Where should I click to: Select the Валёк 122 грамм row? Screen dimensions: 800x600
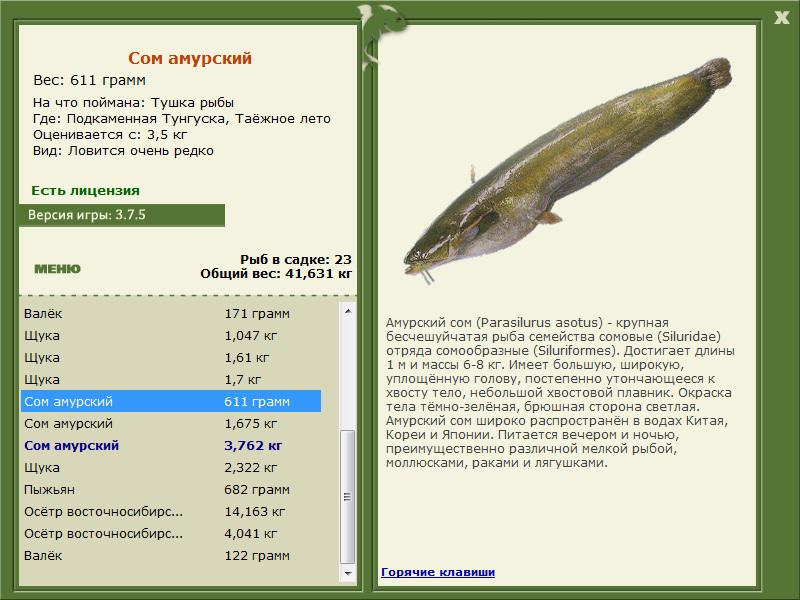pos(171,555)
